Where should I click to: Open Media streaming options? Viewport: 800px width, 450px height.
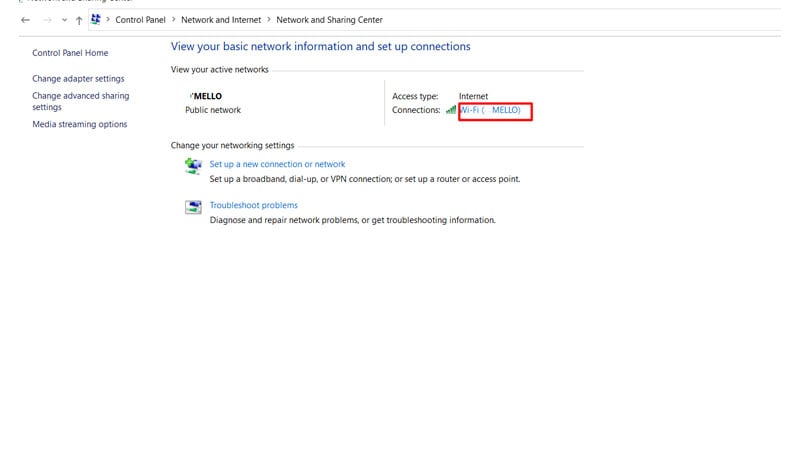coord(80,124)
